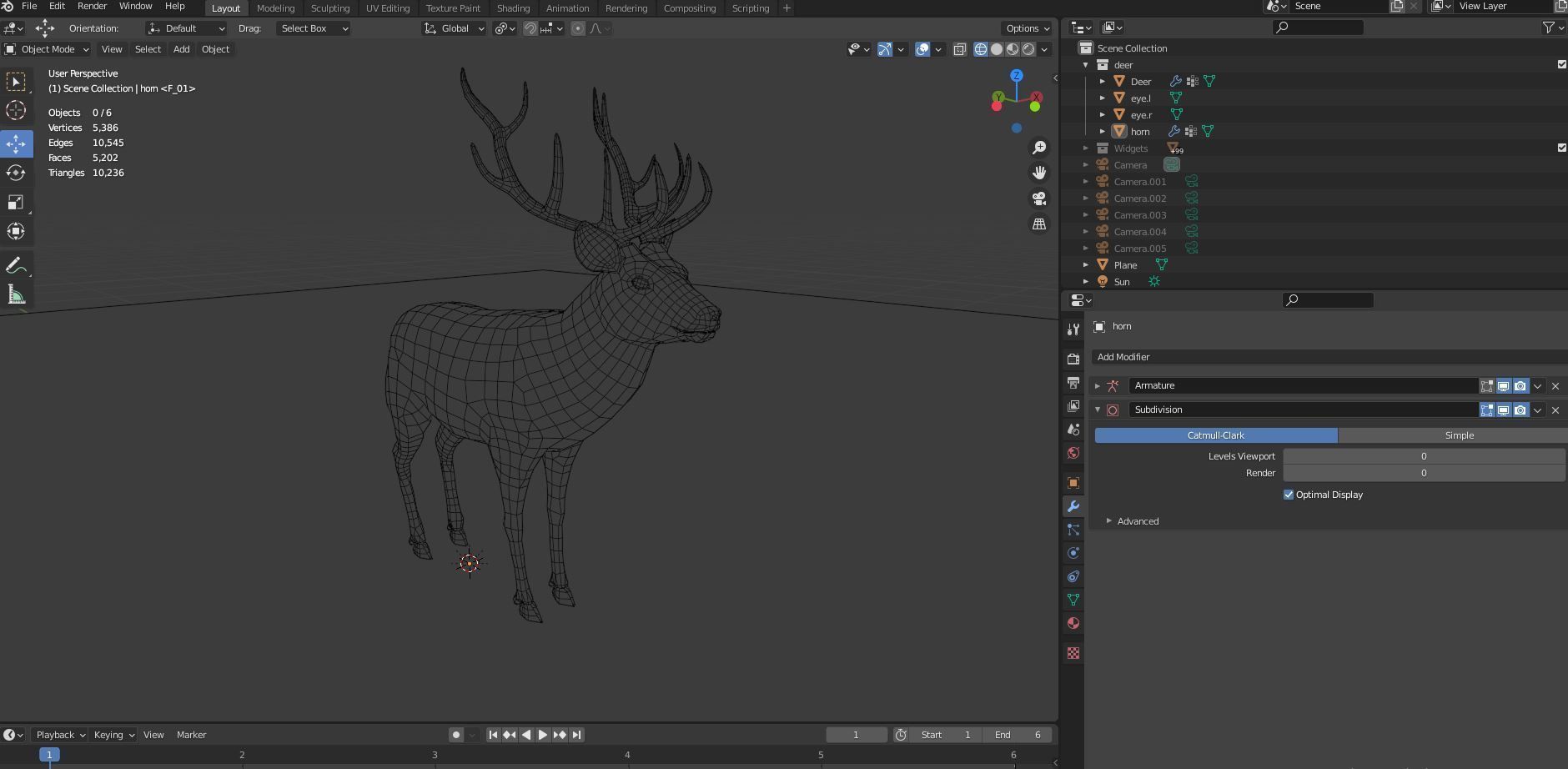Toggle X-ray display
Image resolution: width=1568 pixels, height=769 pixels.
[x=960, y=49]
